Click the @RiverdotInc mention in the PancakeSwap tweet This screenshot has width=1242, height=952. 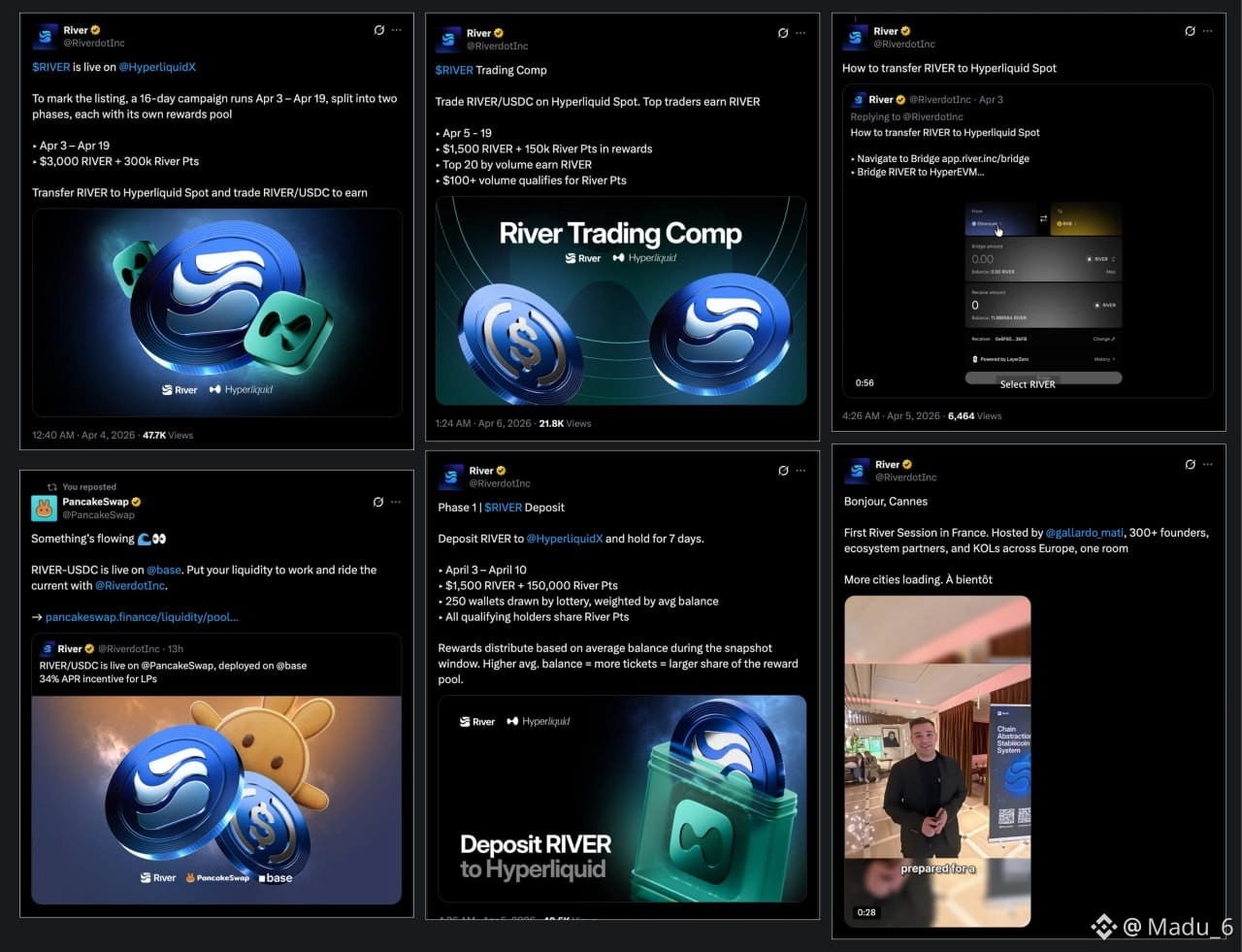pyautogui.click(x=130, y=585)
